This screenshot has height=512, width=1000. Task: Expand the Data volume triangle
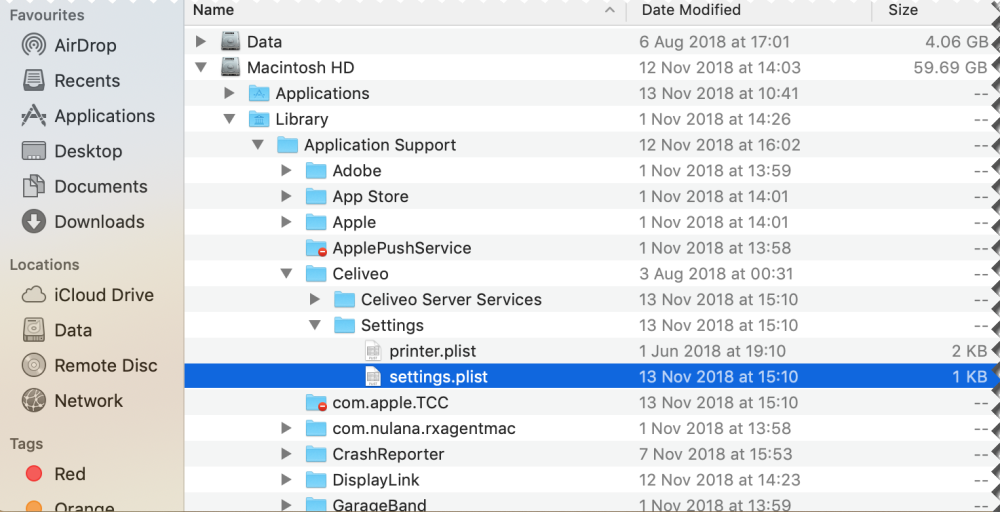201,42
